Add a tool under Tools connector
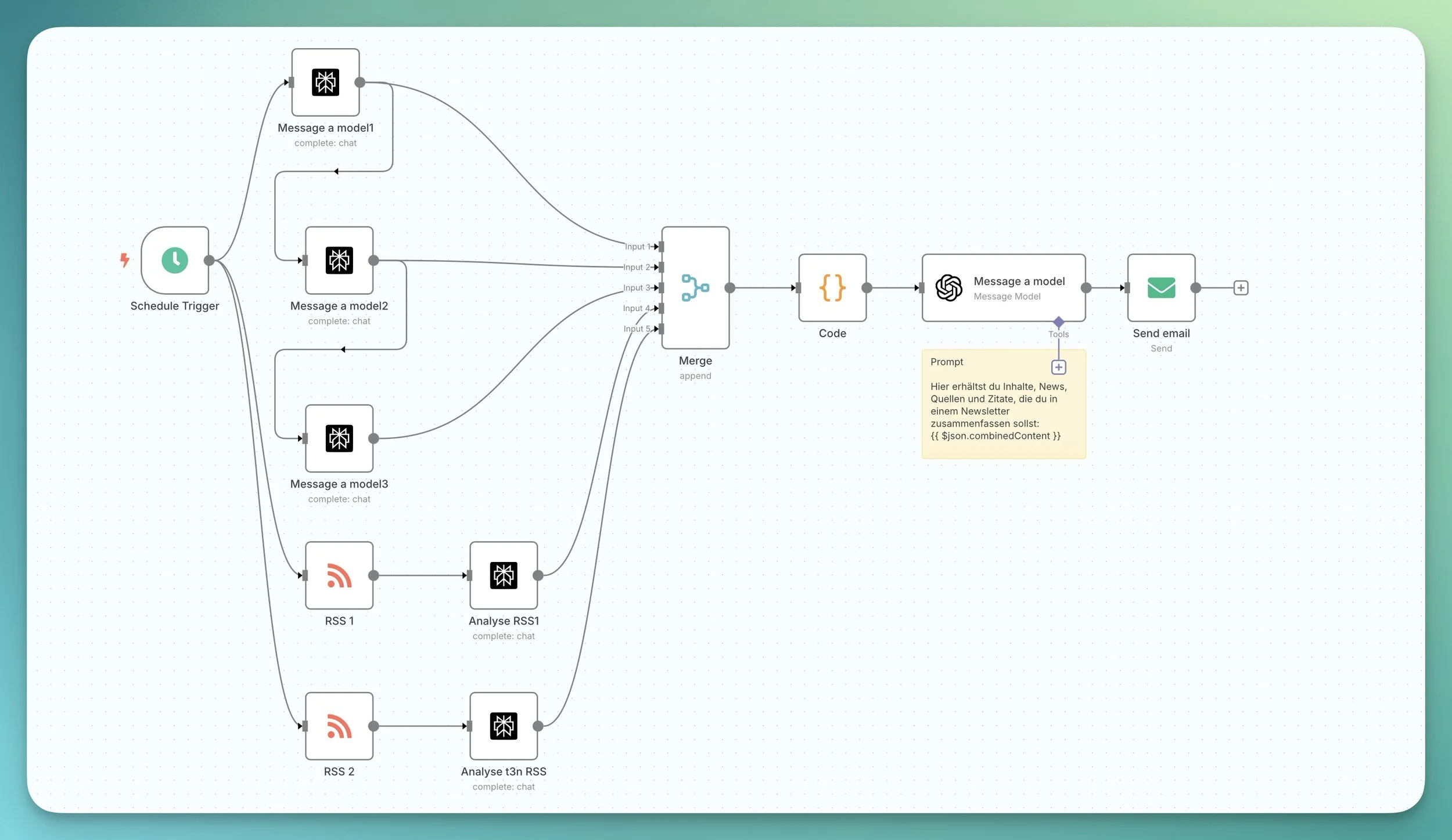This screenshot has width=1452, height=840. 1058,367
